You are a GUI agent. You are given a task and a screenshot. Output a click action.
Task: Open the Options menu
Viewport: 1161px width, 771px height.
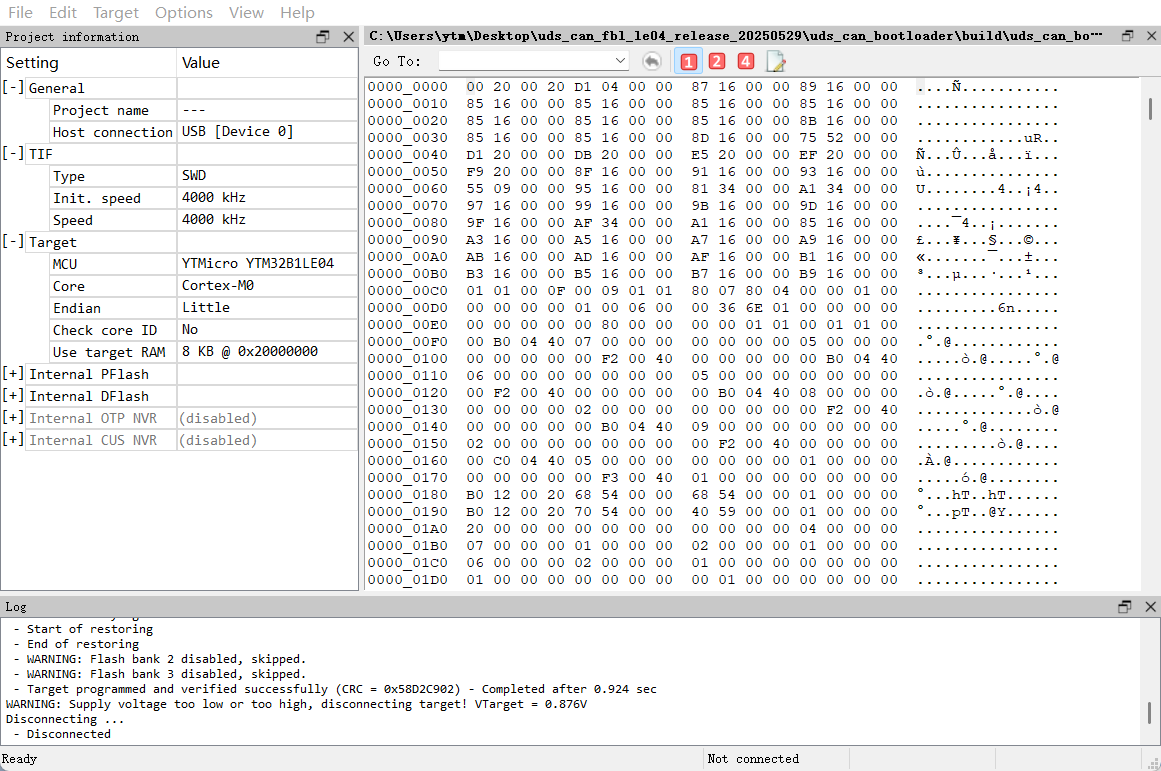[x=184, y=13]
